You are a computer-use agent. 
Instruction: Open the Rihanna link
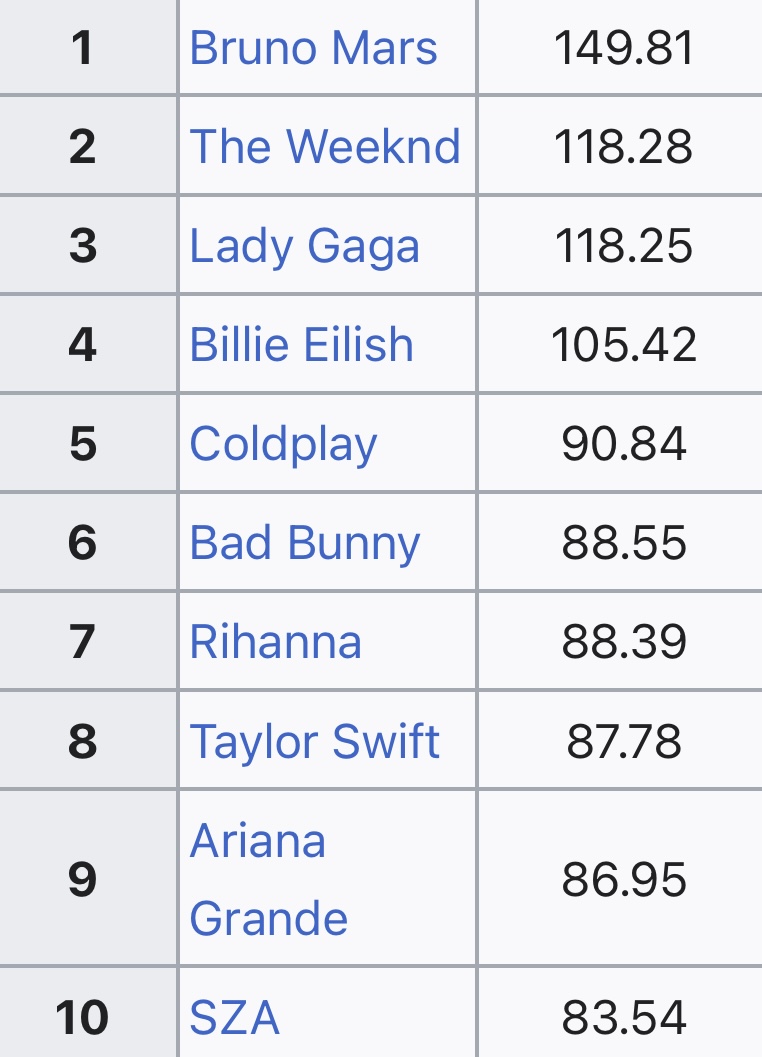pos(275,642)
